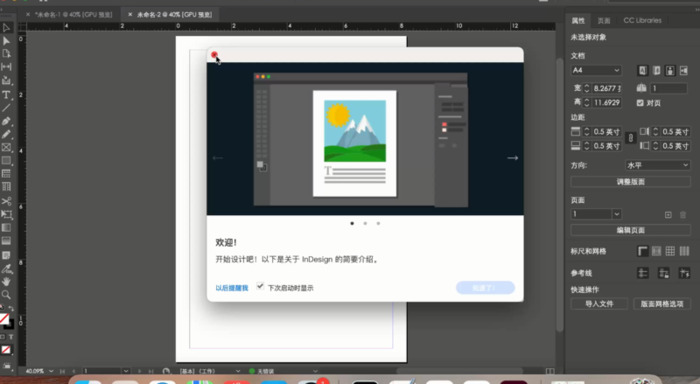Select the Pencil tool
This screenshot has width=700, height=384.
click(x=6, y=134)
